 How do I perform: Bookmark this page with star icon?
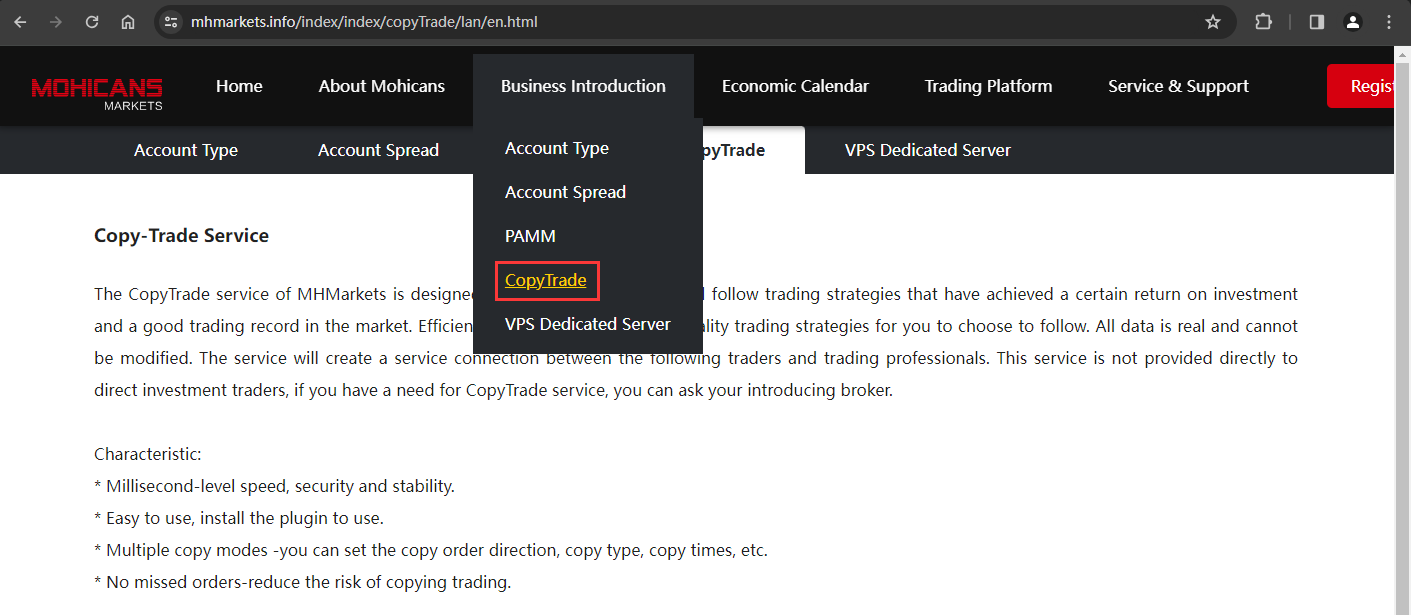[1213, 22]
